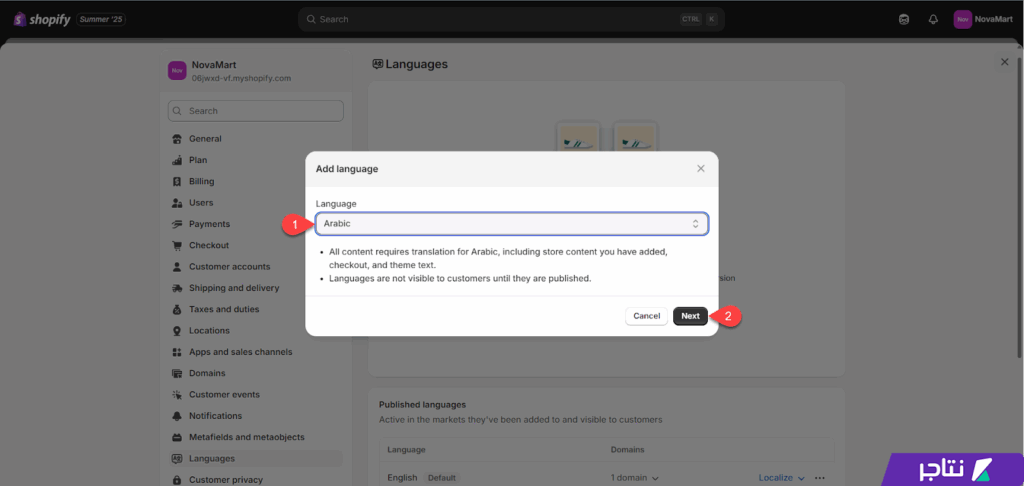
Task: Expand the Localize dropdown for English
Action: [x=782, y=478]
